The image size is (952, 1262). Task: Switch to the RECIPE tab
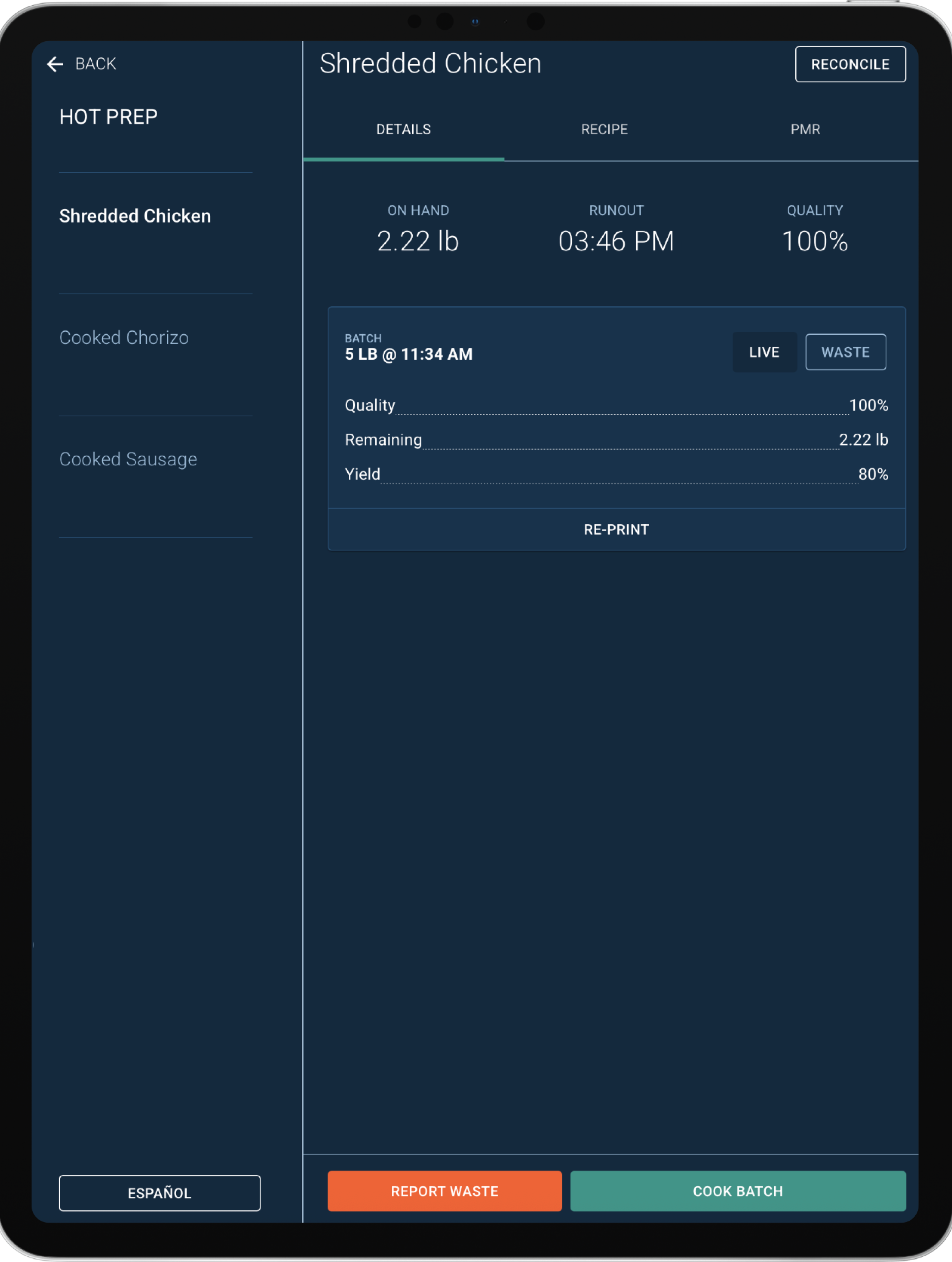pyautogui.click(x=604, y=129)
